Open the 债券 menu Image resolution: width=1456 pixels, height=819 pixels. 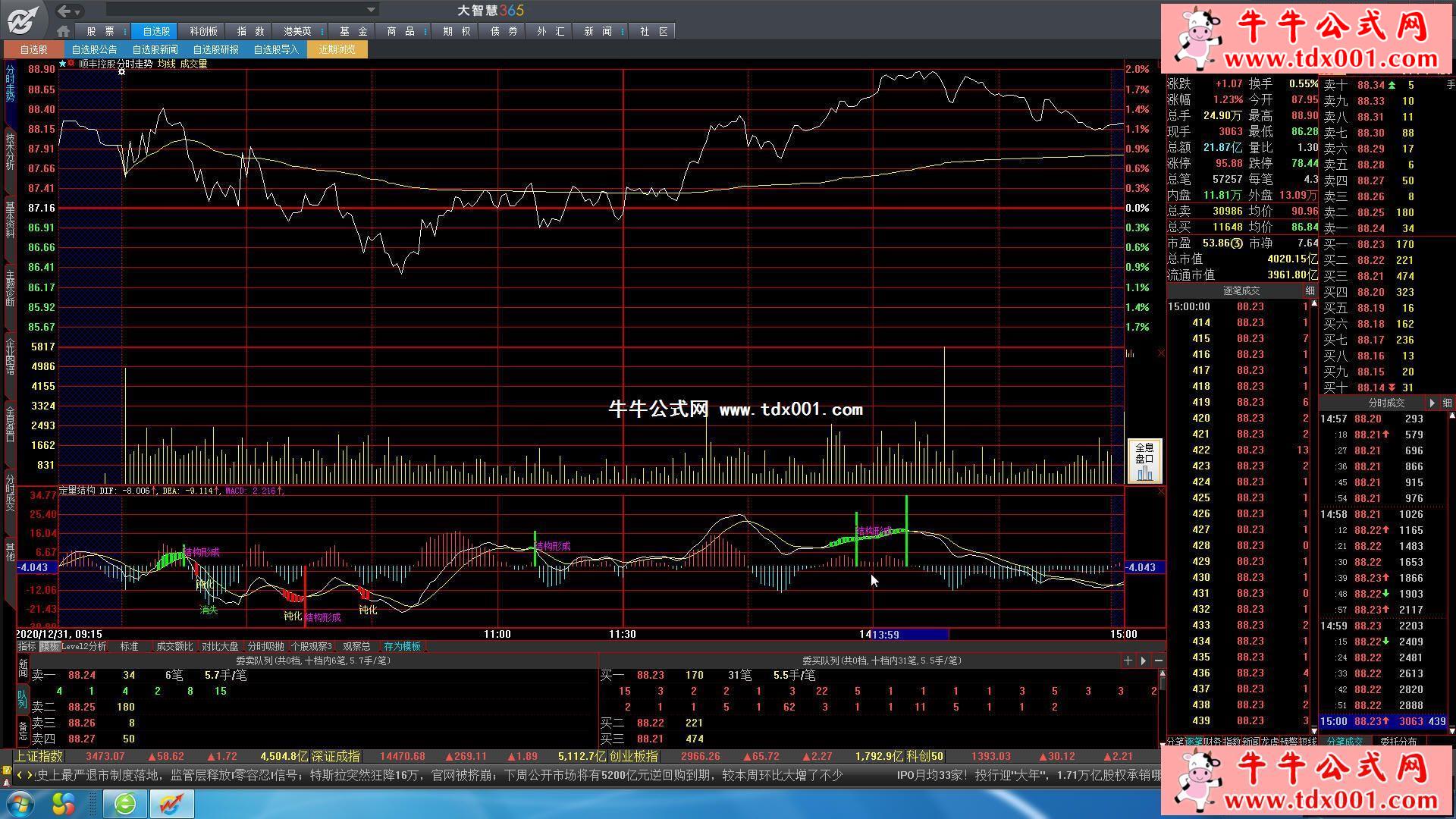[x=504, y=31]
